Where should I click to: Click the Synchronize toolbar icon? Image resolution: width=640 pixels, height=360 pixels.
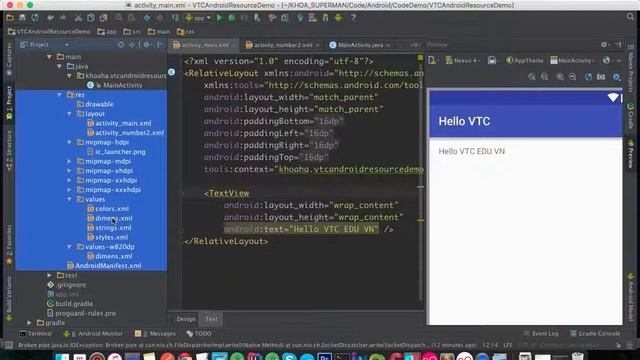click(x=35, y=18)
